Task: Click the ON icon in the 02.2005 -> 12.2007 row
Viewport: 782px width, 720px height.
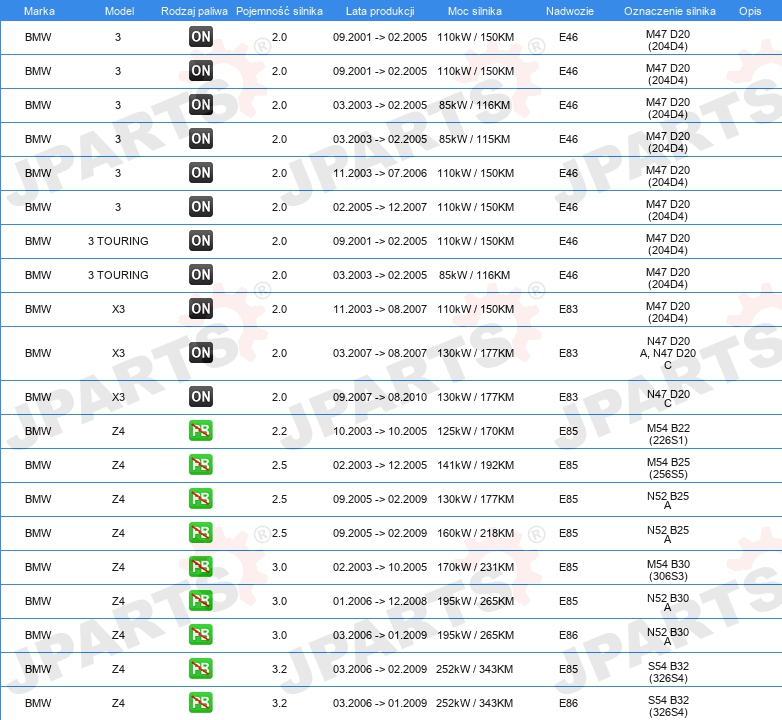Action: (201, 206)
